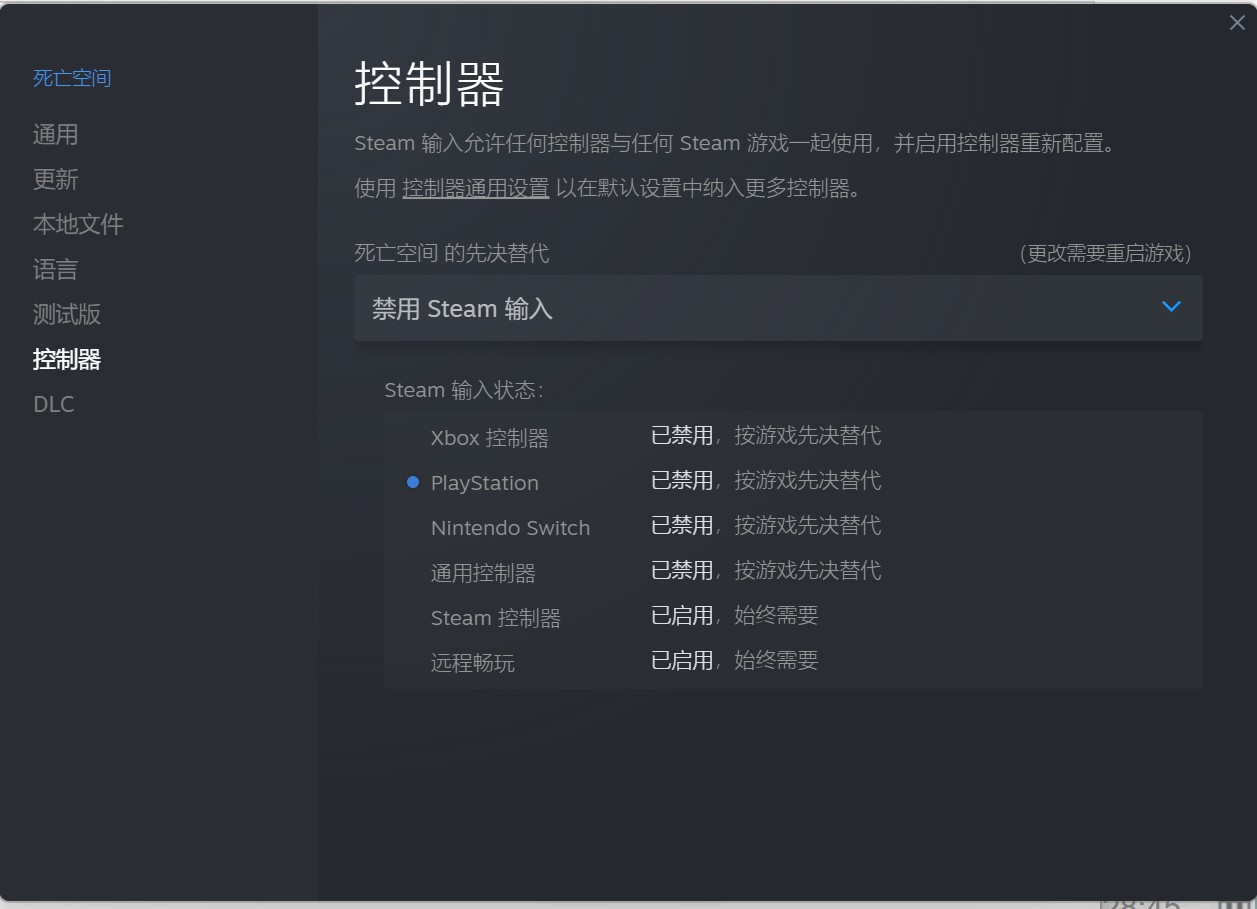Click the 通用控制器 status 已禁用，按游戏先决替代

tap(766, 571)
